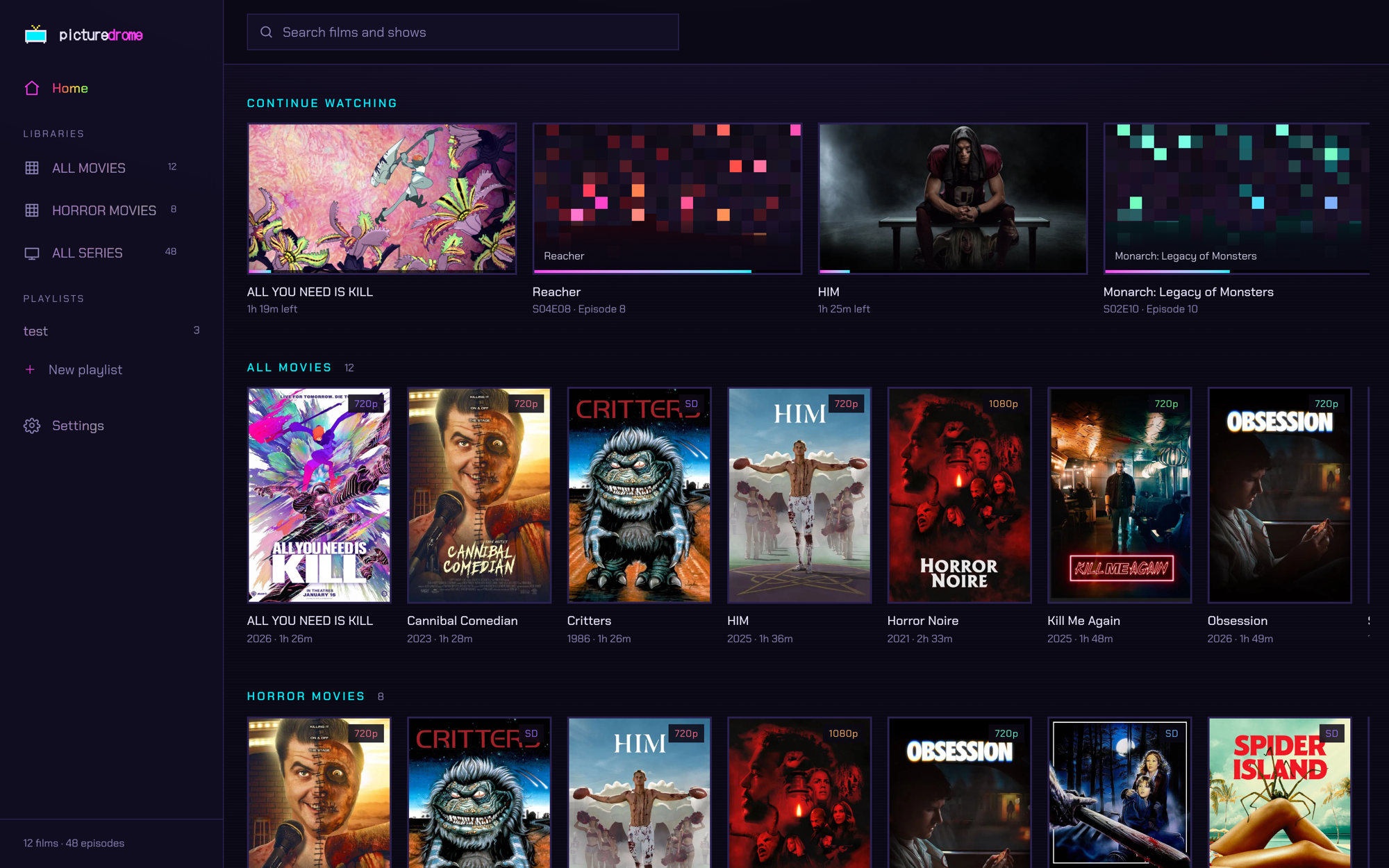Open ALL YOU NEED IS KILL poster in All Movies
1389x868 pixels.
click(319, 495)
